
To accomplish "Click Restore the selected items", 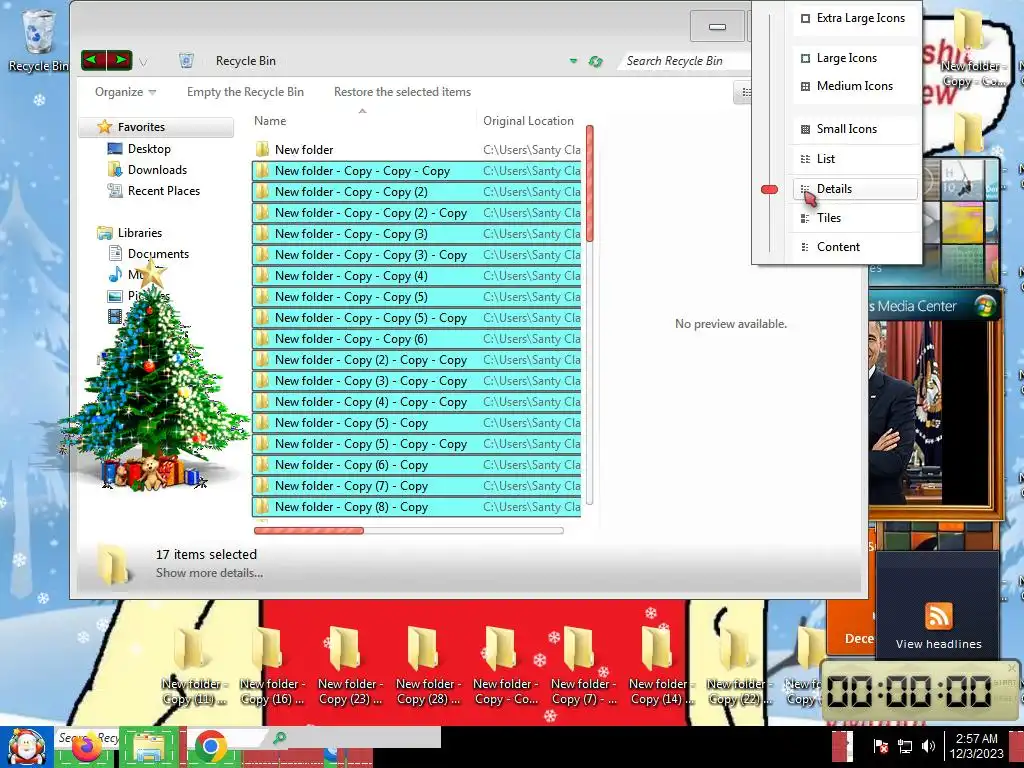I will pyautogui.click(x=402, y=92).
